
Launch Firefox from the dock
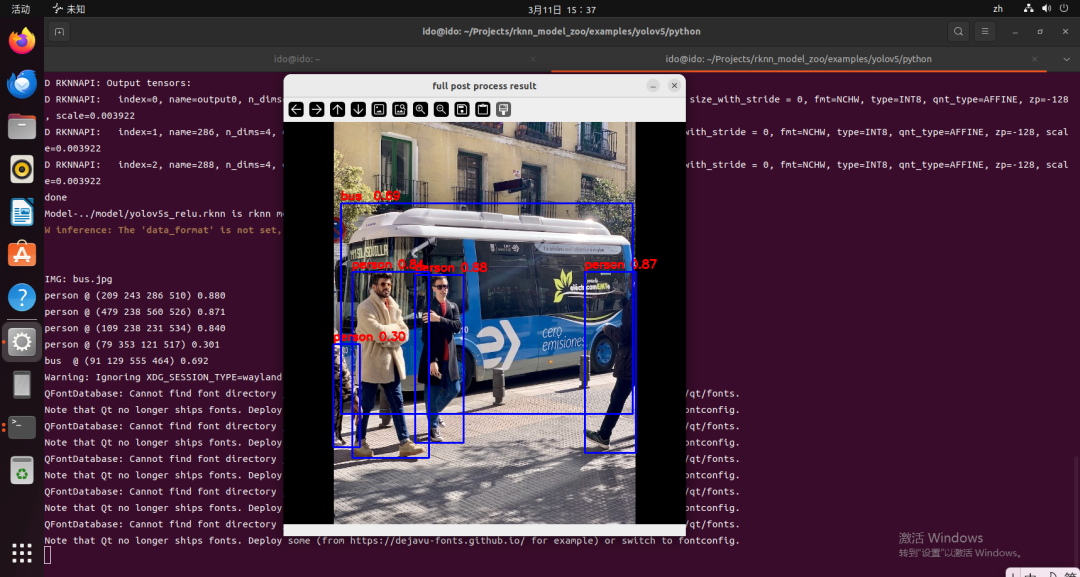point(22,41)
